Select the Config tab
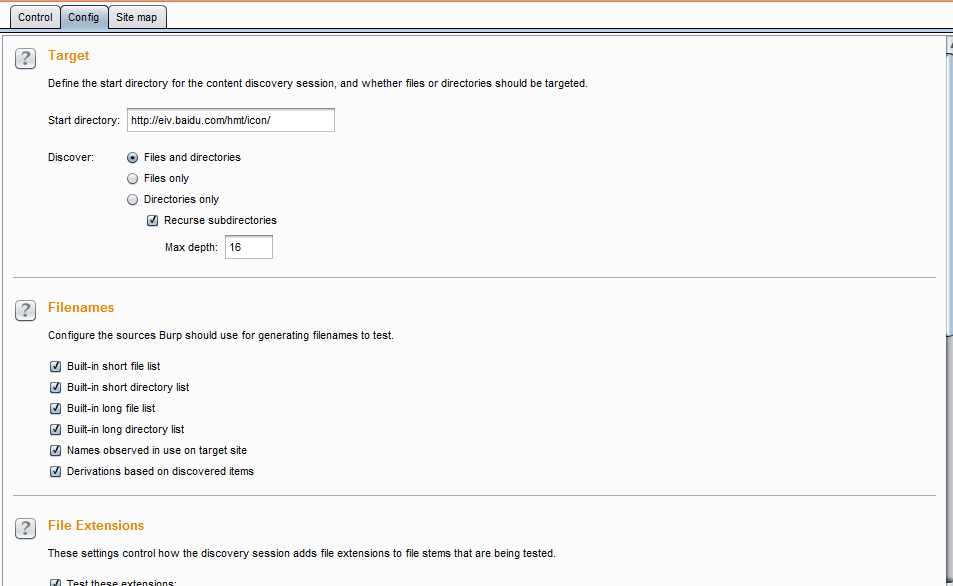Screen dimensions: 953x586 tap(84, 17)
